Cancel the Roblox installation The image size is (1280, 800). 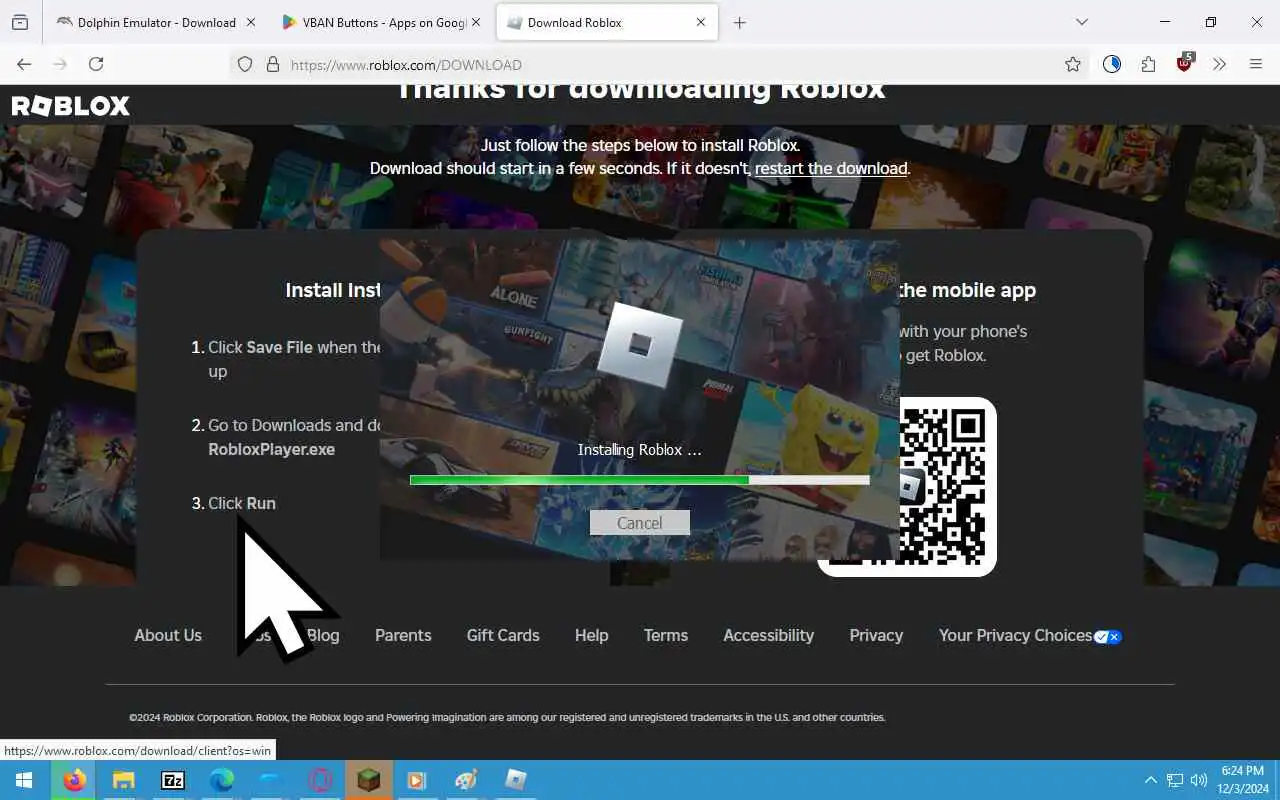640,523
